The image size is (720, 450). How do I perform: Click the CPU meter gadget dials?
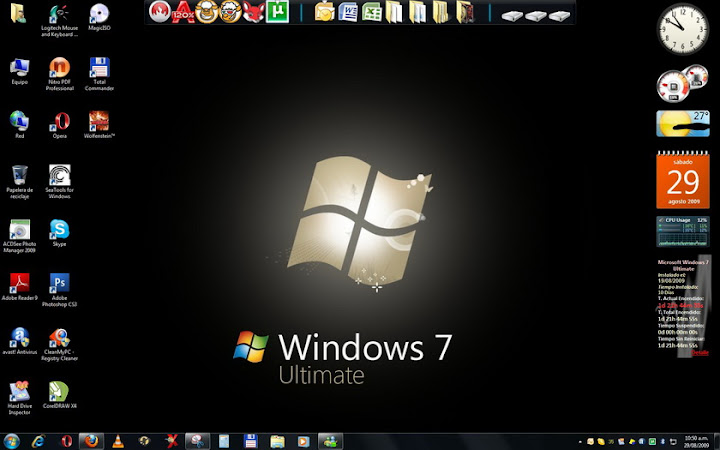point(682,83)
